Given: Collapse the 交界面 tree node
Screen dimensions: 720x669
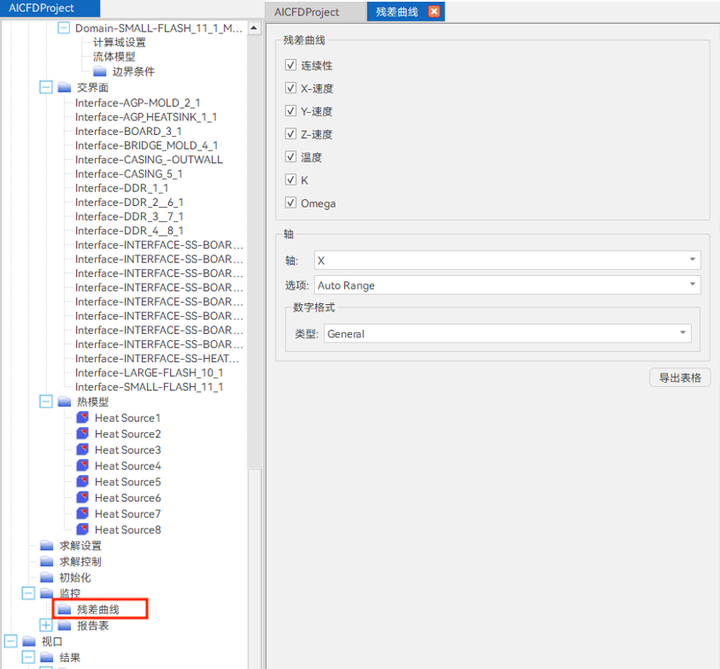Looking at the screenshot, I should pyautogui.click(x=46, y=87).
